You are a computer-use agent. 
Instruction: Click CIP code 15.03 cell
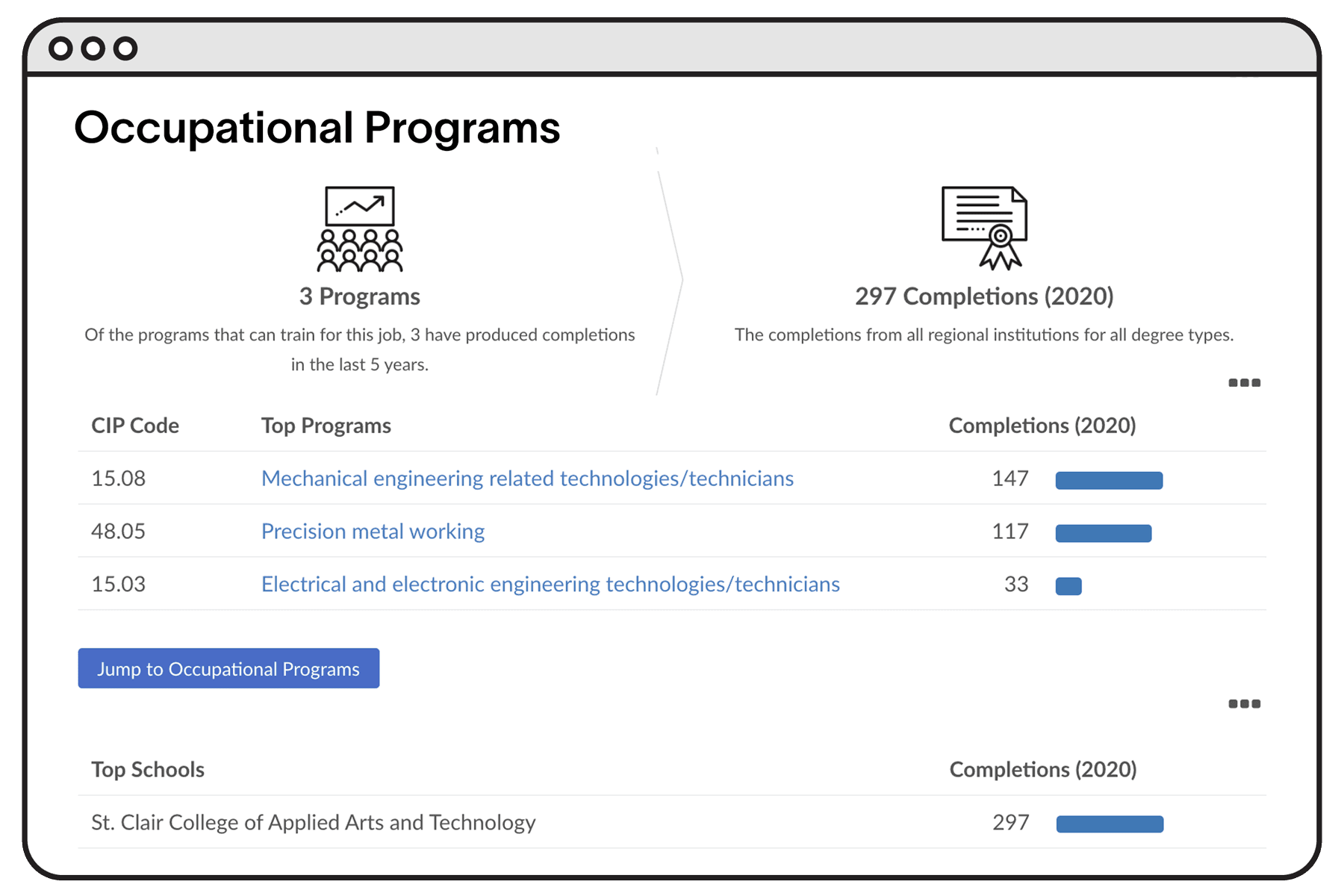(118, 585)
